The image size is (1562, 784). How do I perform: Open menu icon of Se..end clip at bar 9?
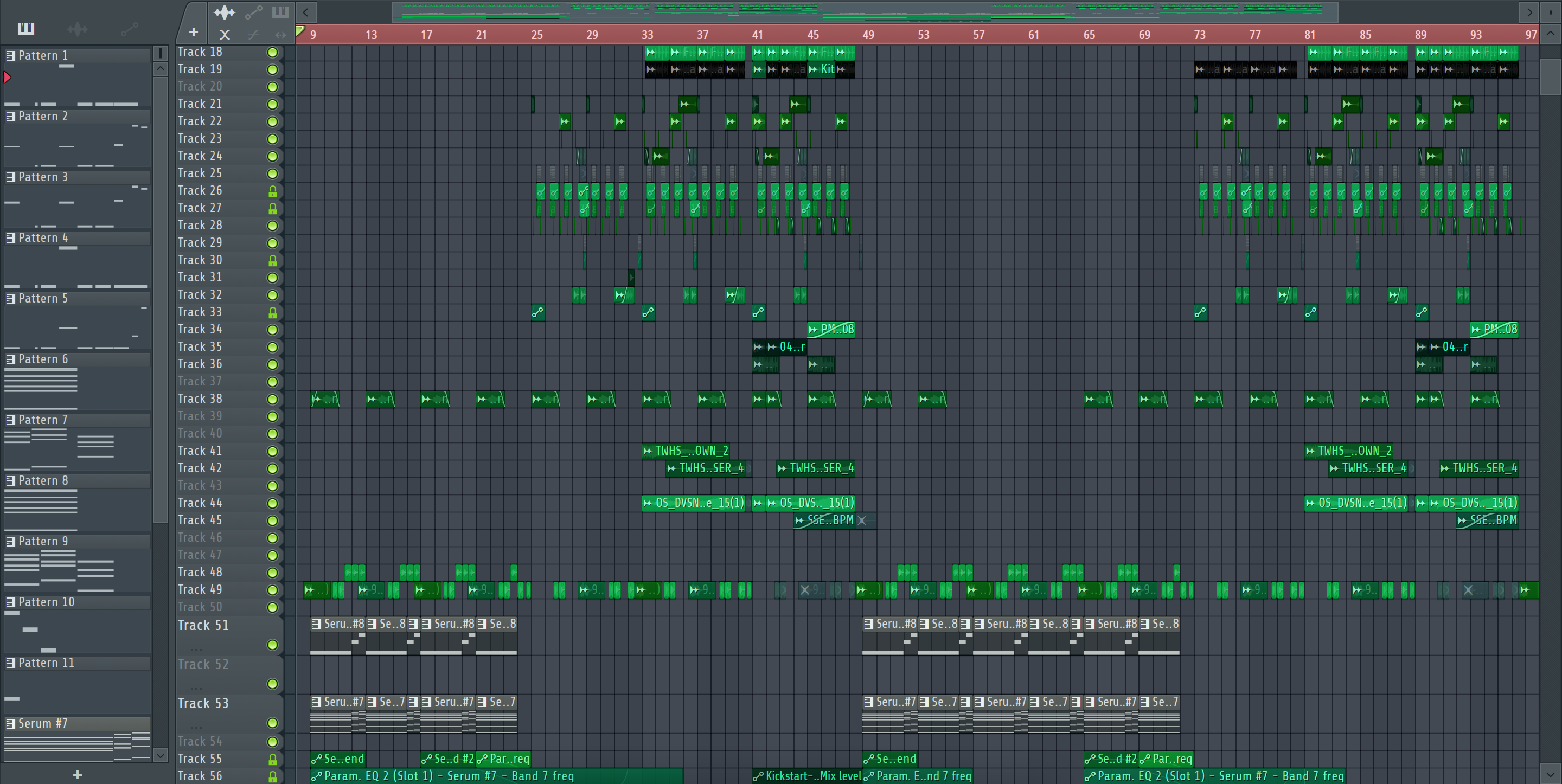coord(317,759)
